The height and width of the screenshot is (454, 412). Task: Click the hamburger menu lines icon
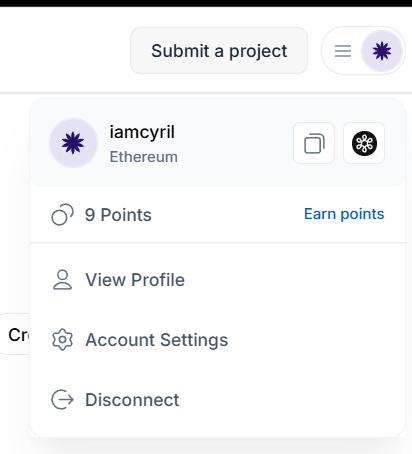[x=343, y=51]
